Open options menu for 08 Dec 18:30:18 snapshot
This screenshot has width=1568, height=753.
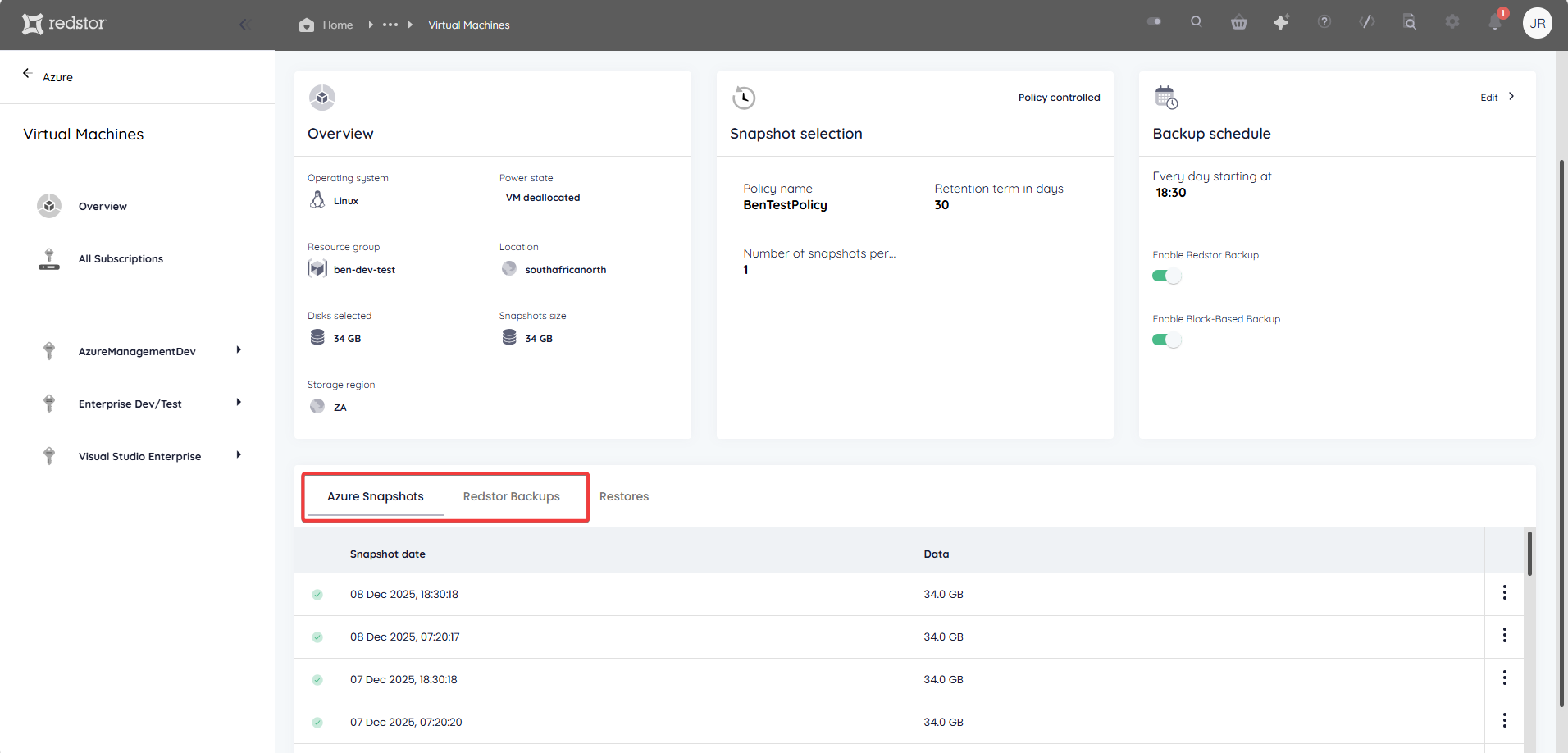[1504, 592]
